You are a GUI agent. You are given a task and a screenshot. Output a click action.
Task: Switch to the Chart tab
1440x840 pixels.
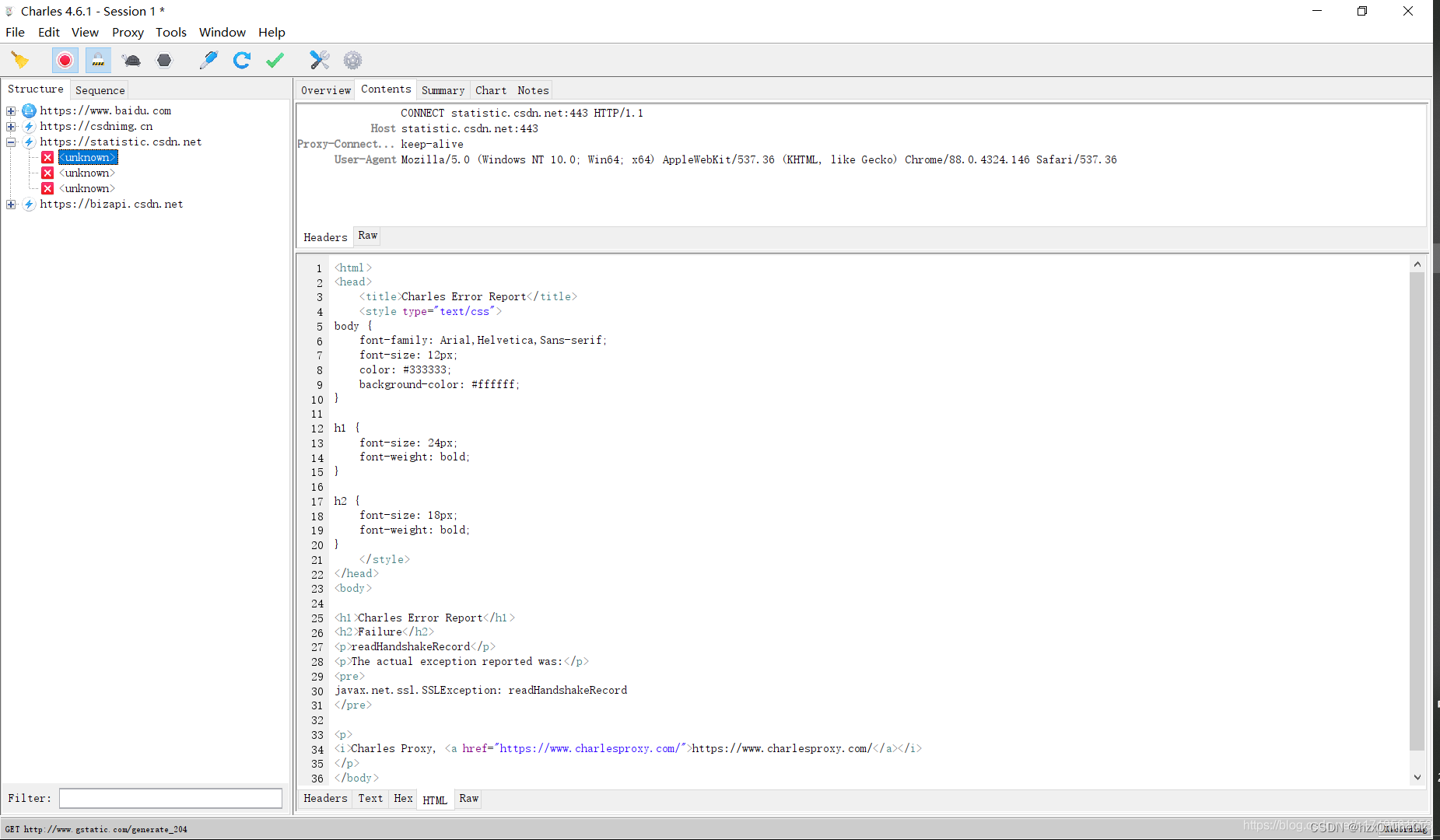[491, 90]
